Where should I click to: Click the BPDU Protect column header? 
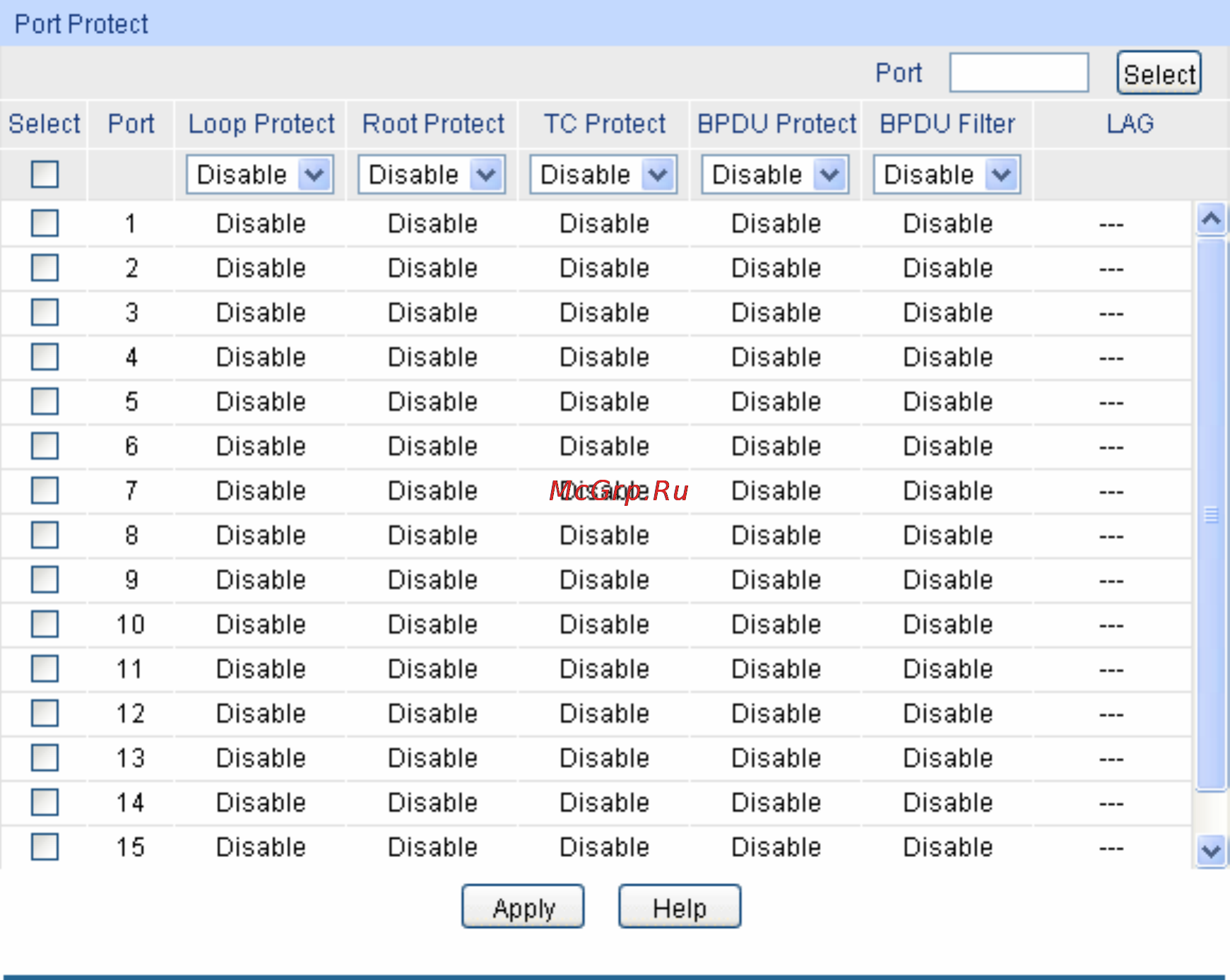(x=776, y=124)
